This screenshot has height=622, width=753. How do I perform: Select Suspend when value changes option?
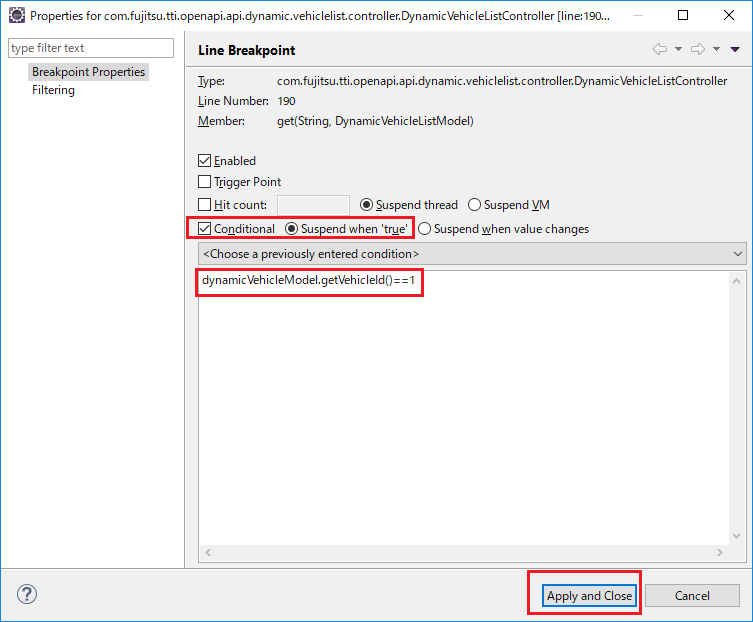(x=425, y=229)
